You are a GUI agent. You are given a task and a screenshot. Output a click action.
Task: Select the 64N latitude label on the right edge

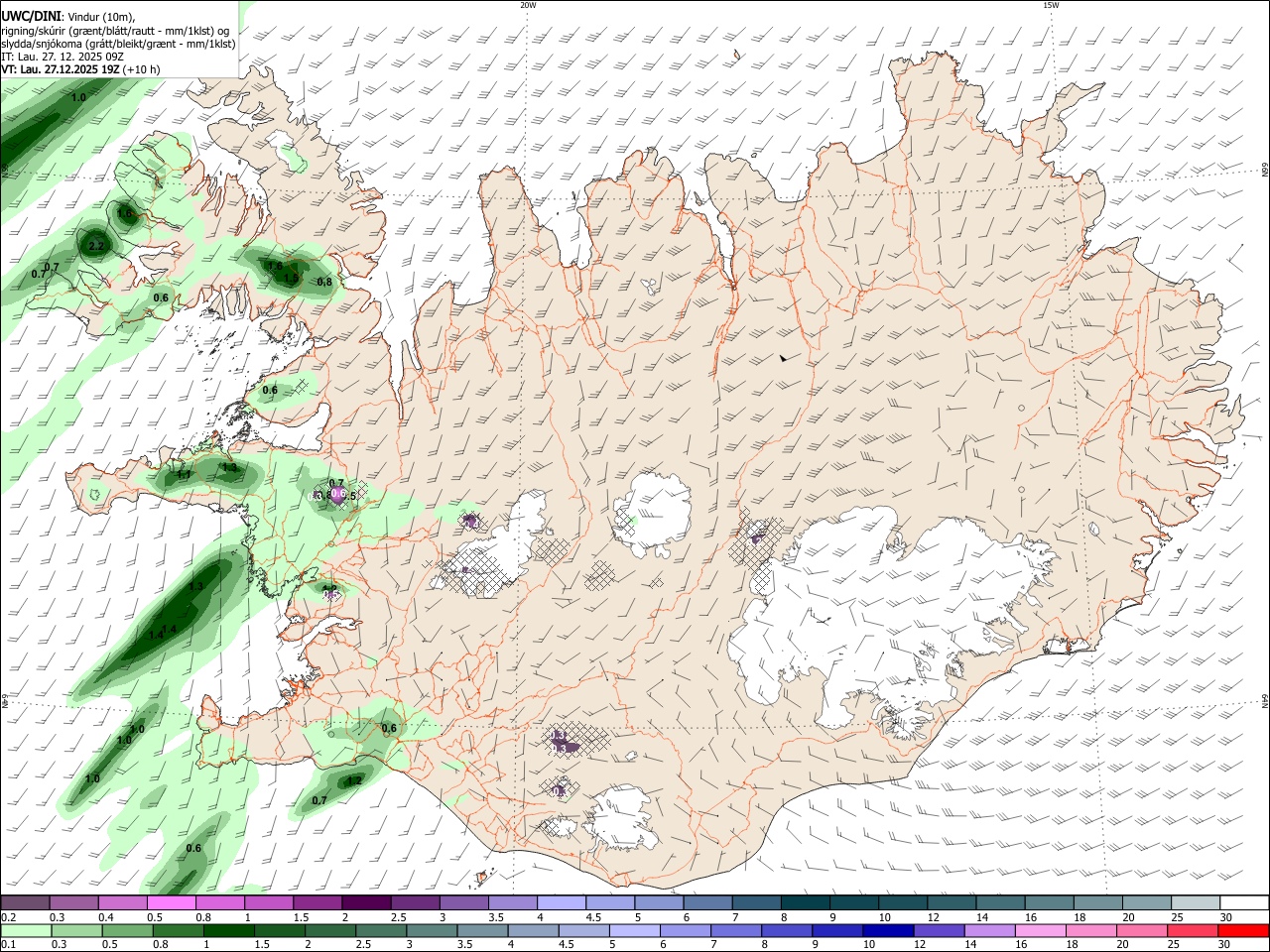pyautogui.click(x=1265, y=700)
